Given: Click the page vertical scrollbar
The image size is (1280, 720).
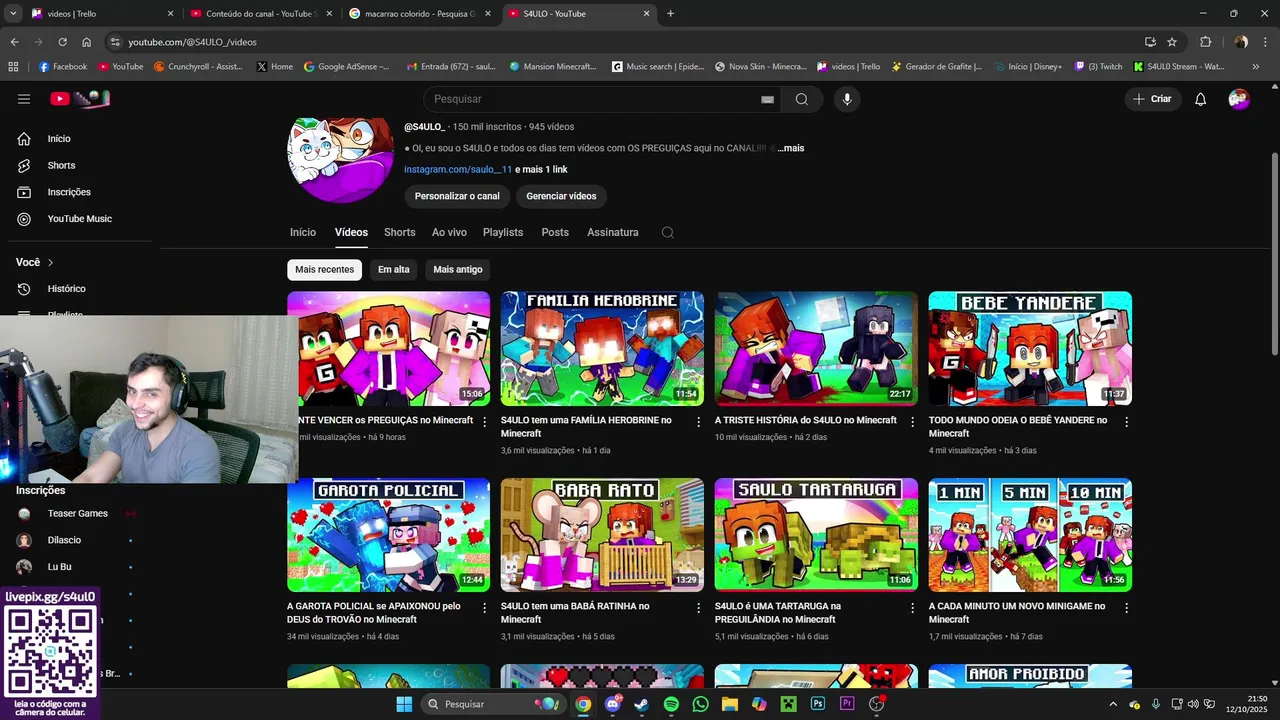Looking at the screenshot, I should (1274, 252).
